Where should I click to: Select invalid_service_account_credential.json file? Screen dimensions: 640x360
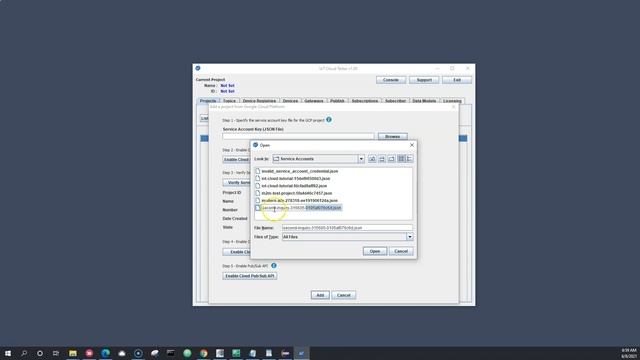point(300,171)
